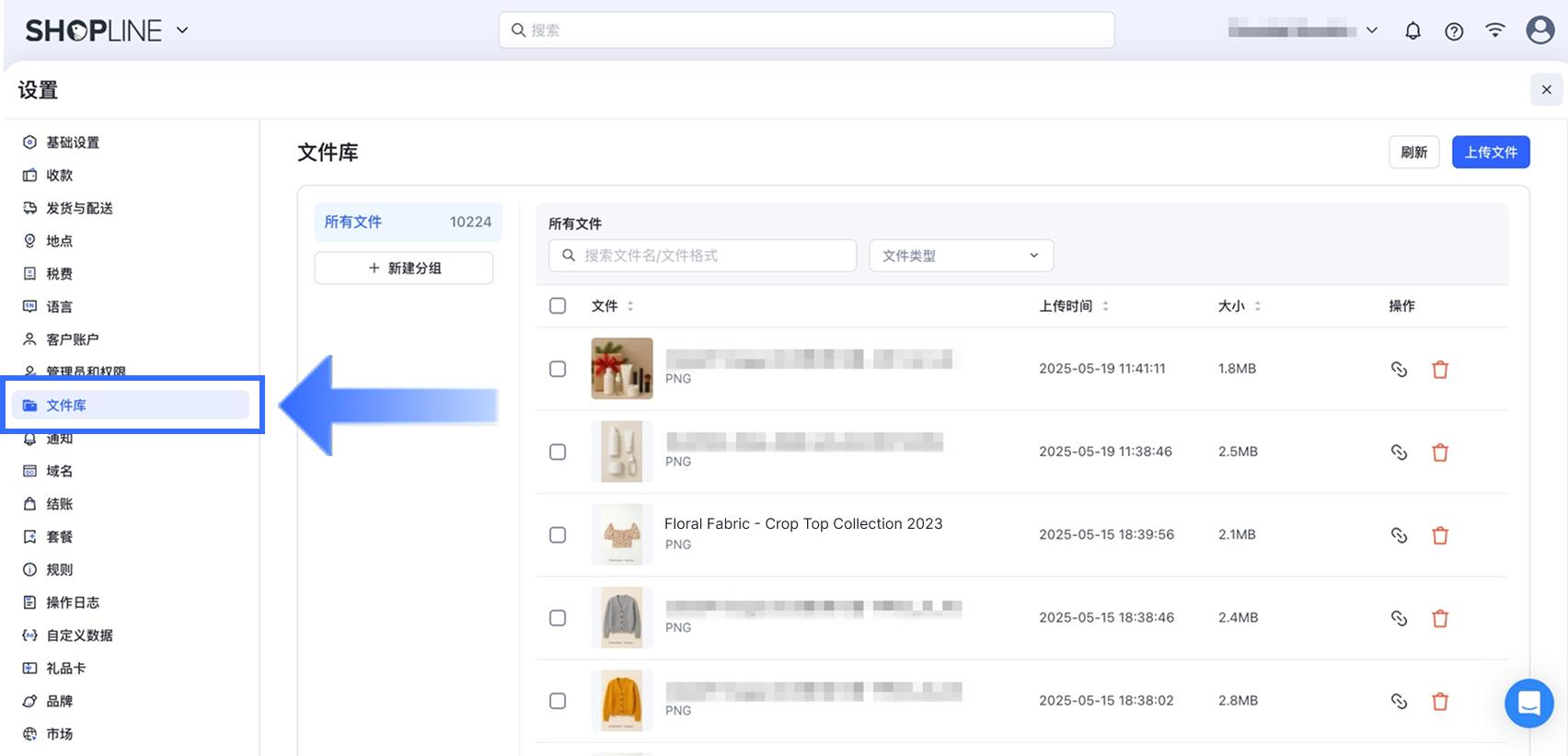
Task: Open 基础设置 in settings sidebar
Action: point(73,143)
